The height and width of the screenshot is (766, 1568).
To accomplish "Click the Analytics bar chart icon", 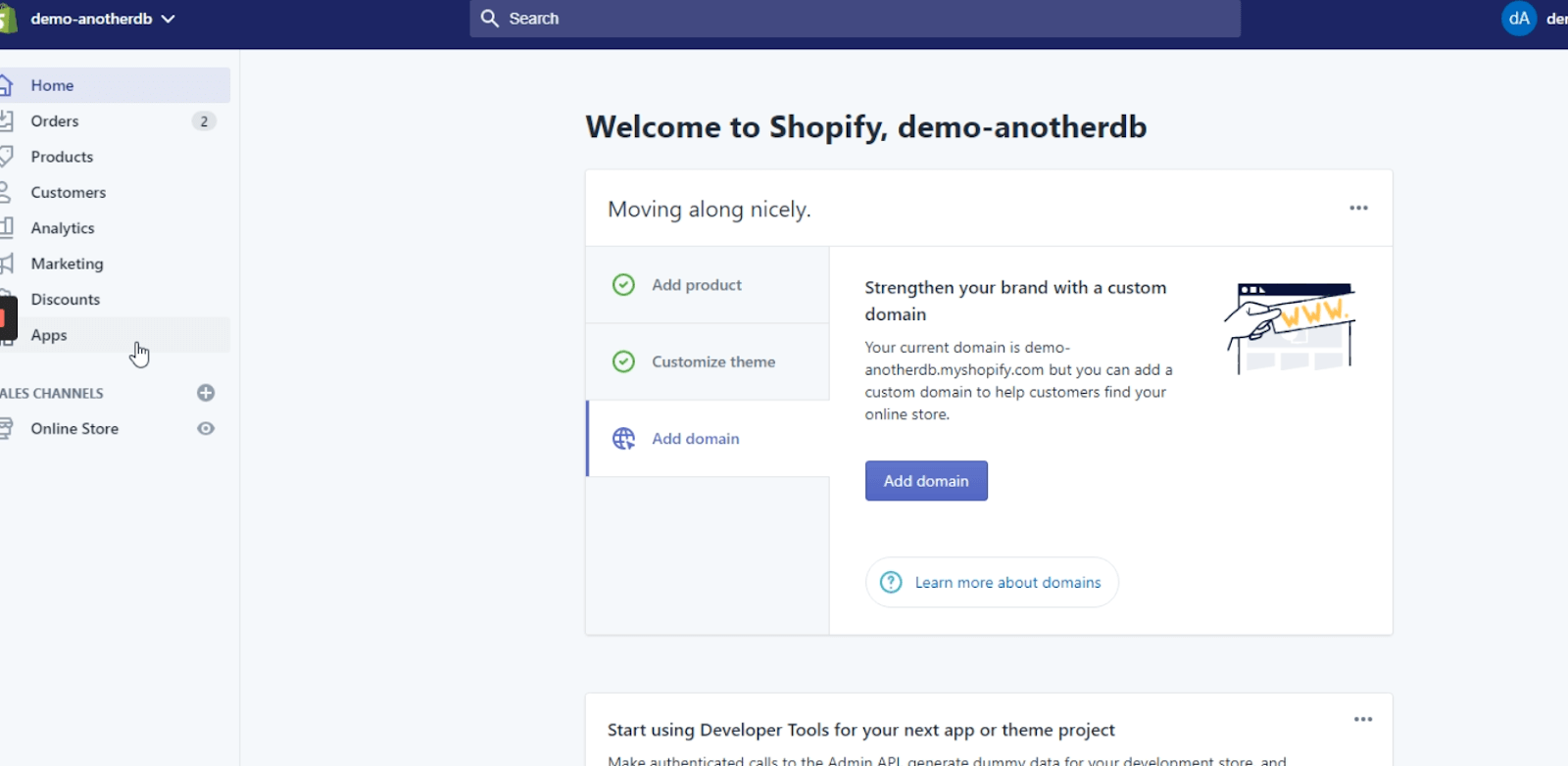I will [x=5, y=228].
